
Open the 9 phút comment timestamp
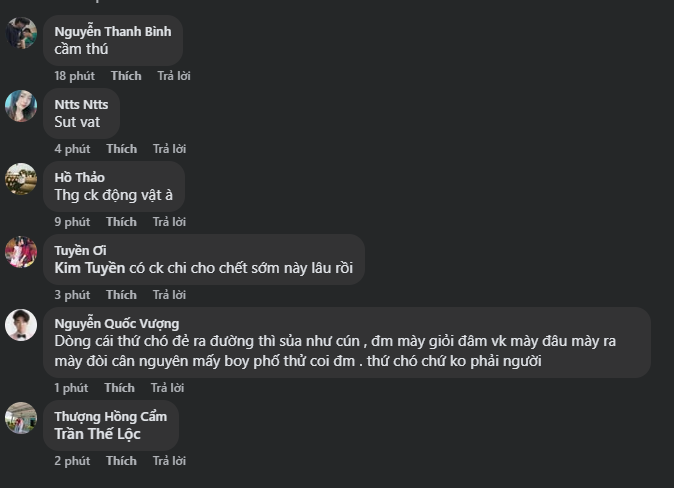[72, 222]
